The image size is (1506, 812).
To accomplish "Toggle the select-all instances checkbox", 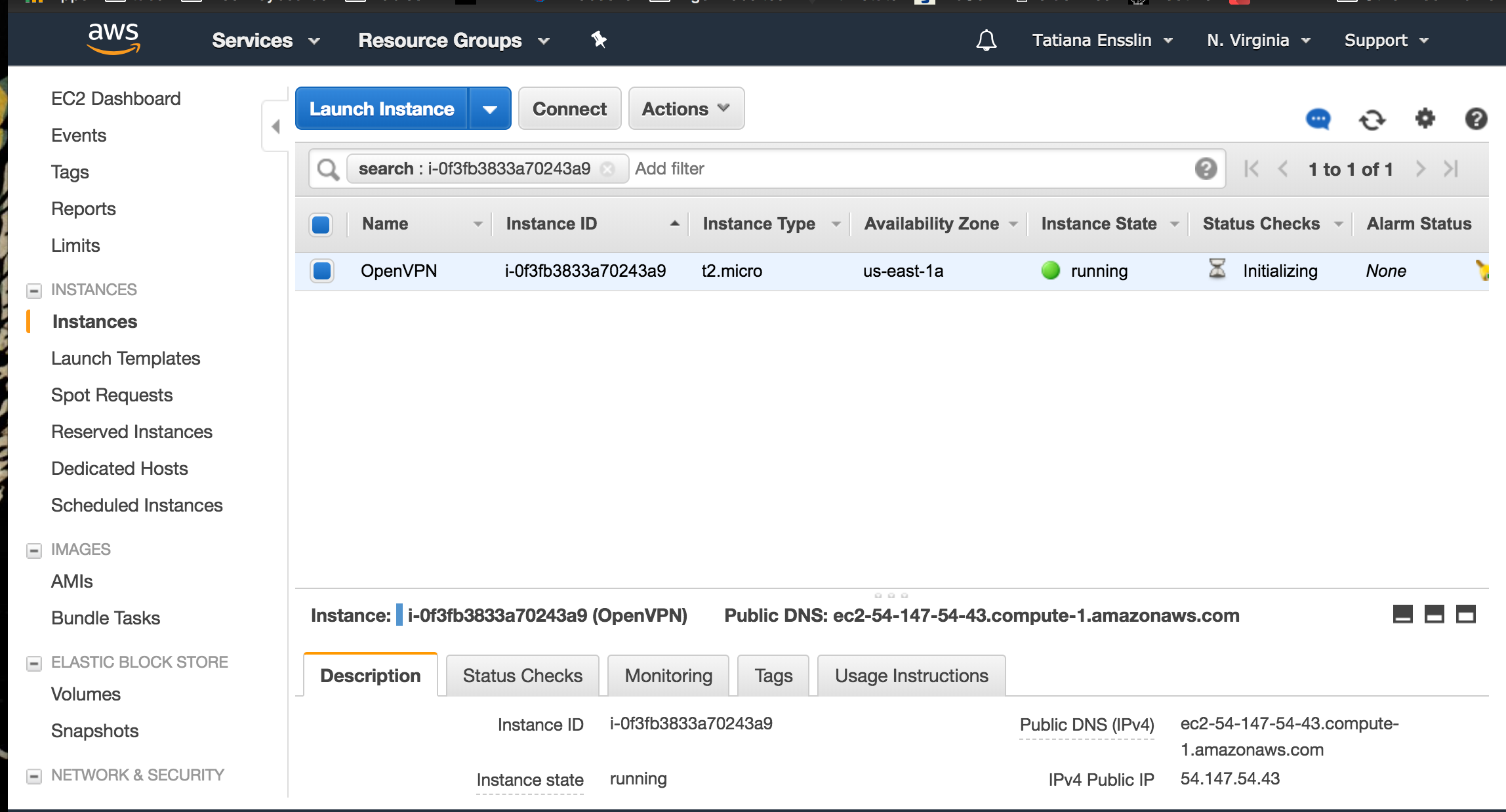I will tap(321, 224).
